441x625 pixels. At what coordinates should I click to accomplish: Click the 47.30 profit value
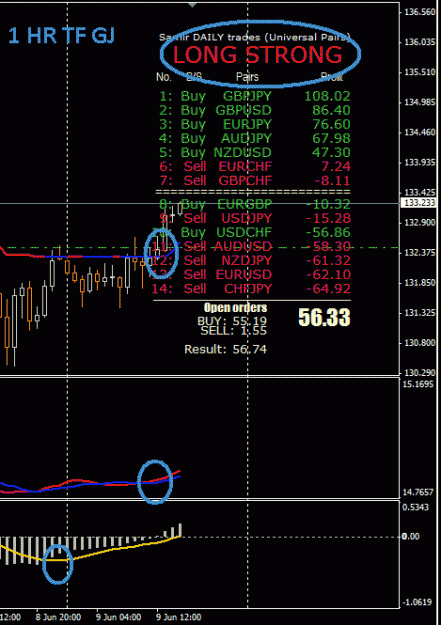tap(331, 152)
